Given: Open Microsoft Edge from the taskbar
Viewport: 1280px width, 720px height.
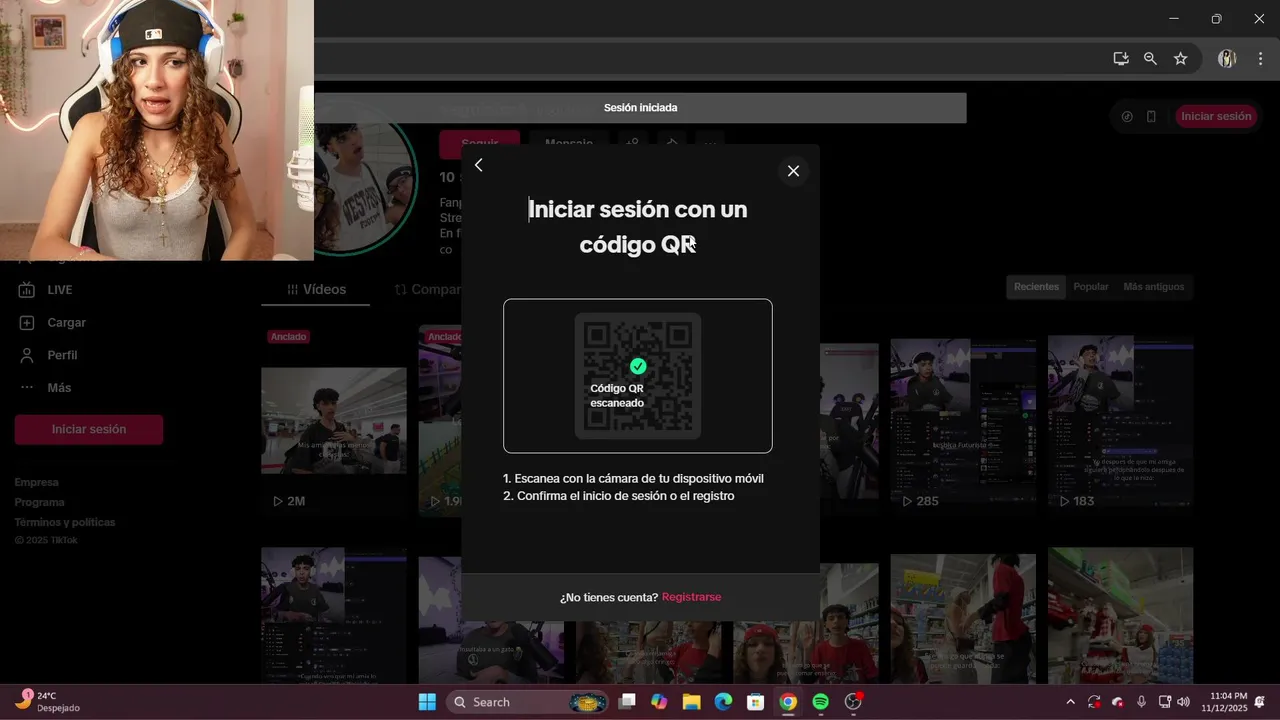Looking at the screenshot, I should tap(723, 702).
